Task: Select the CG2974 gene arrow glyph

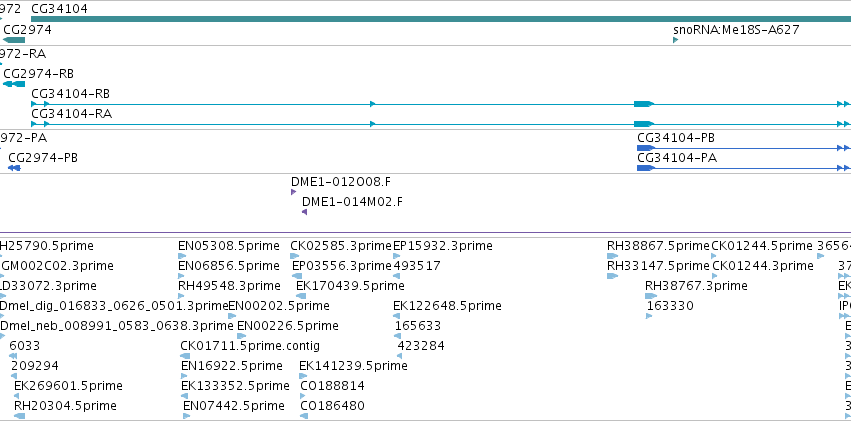Action: pos(14,40)
